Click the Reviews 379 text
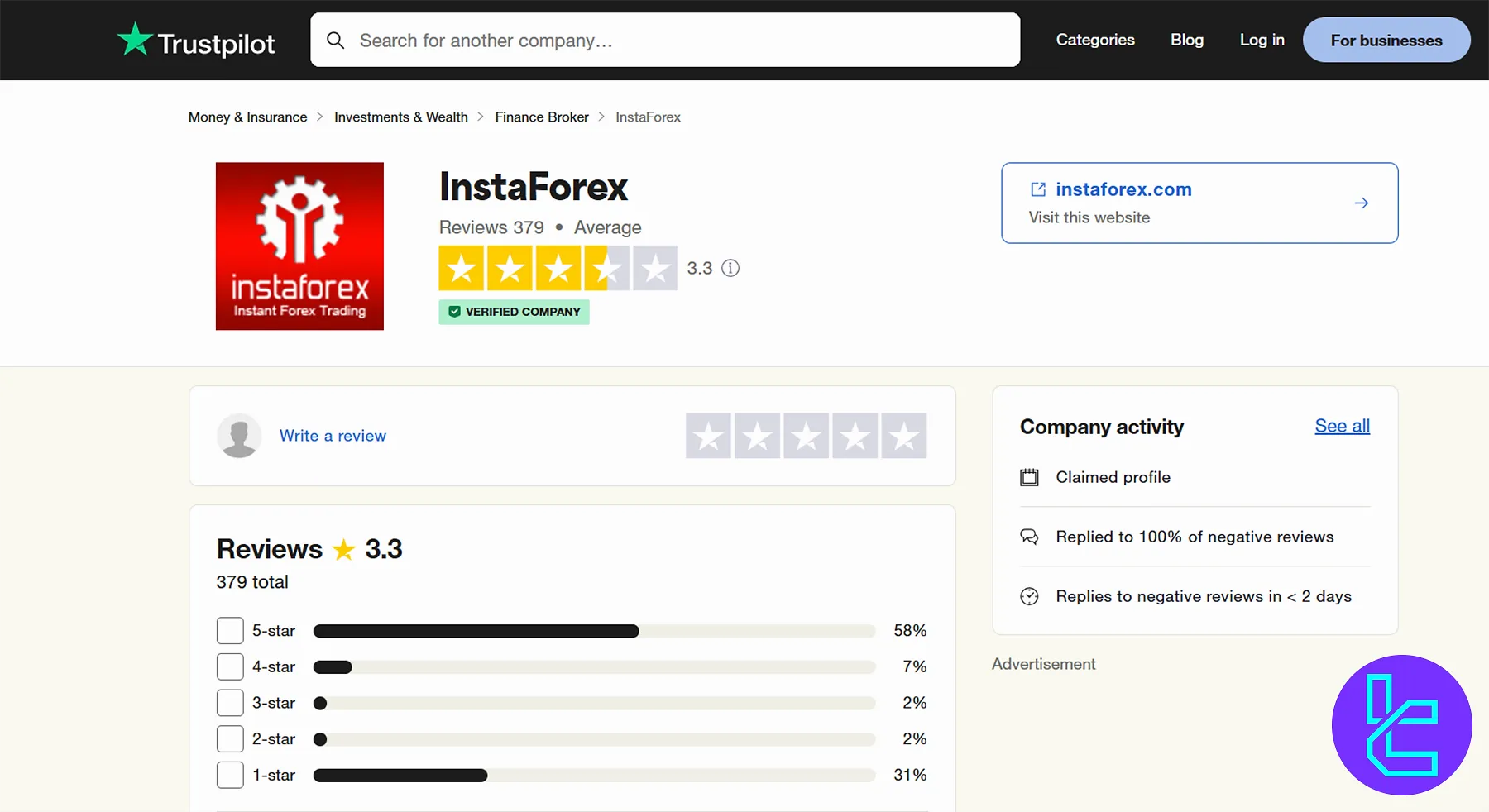Screen dimensions: 1489x812 (x=491, y=227)
